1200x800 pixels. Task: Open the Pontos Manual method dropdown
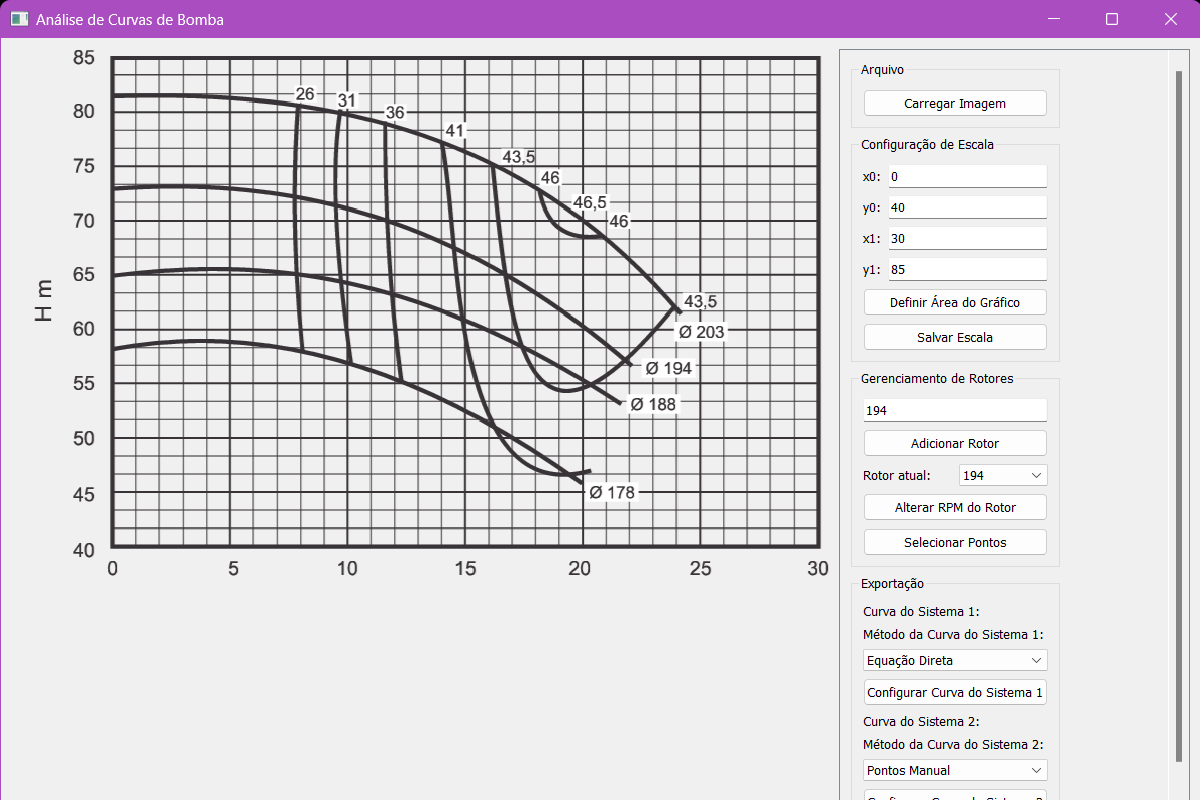click(x=955, y=770)
